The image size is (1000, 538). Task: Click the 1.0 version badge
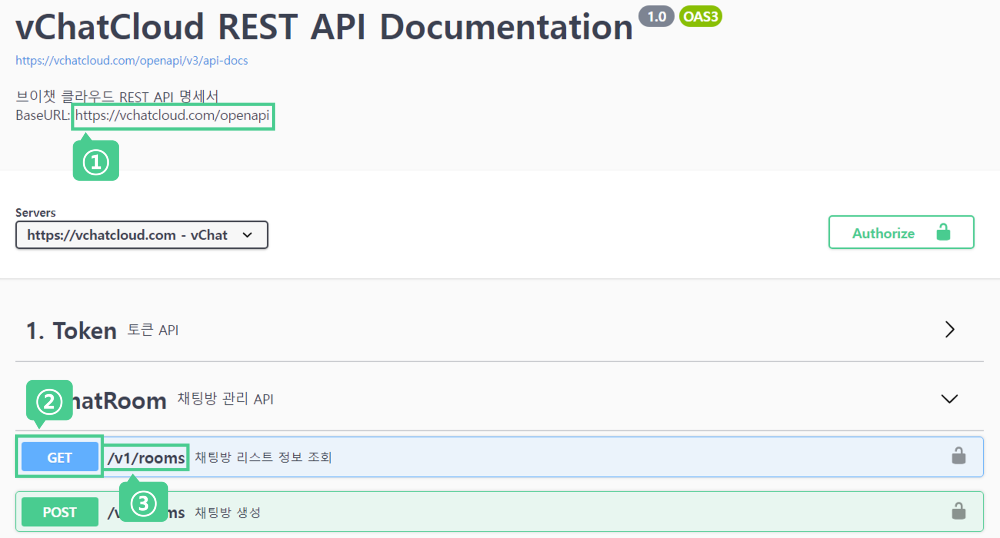click(656, 16)
